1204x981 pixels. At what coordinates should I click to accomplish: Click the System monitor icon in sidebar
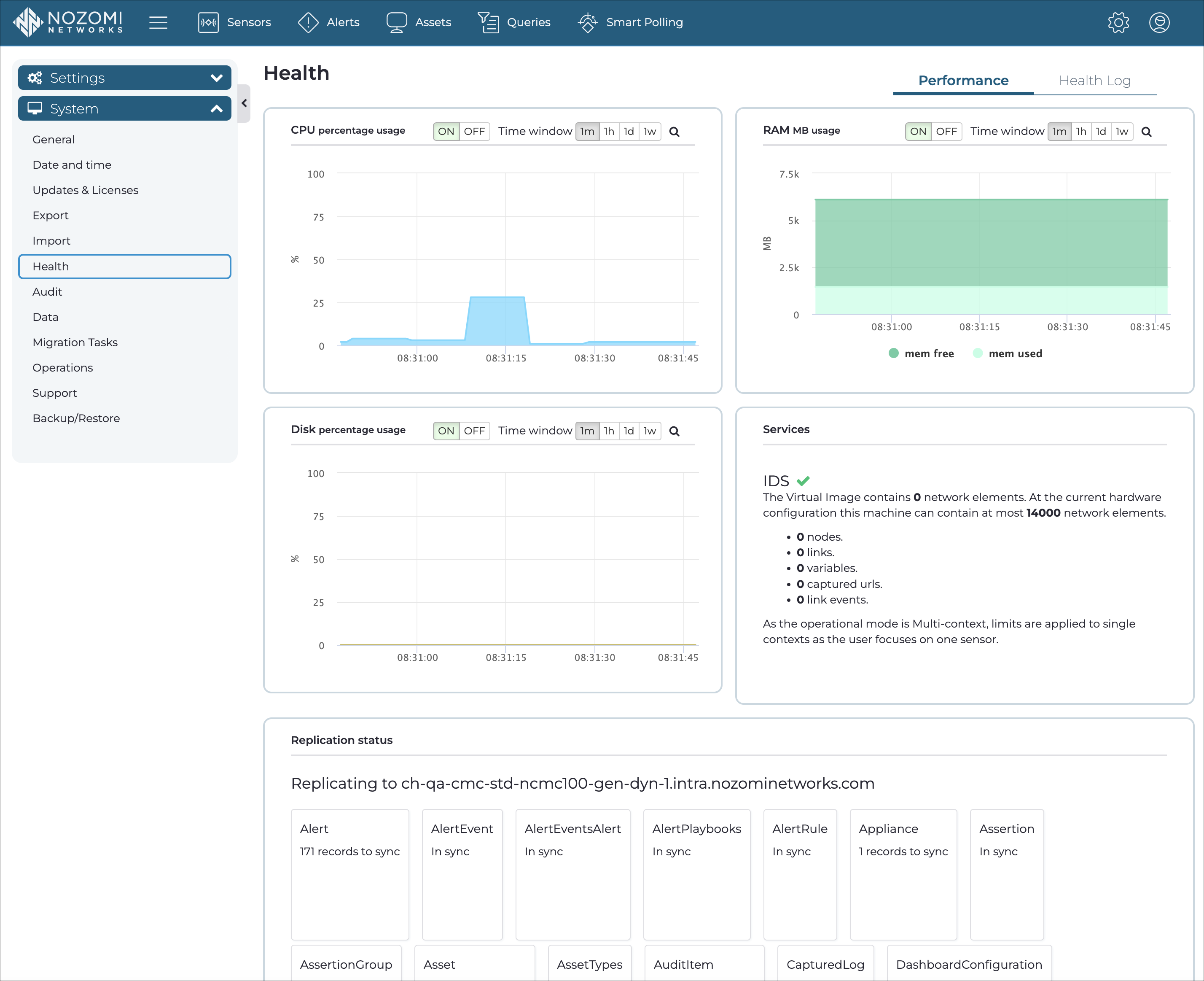[x=35, y=108]
